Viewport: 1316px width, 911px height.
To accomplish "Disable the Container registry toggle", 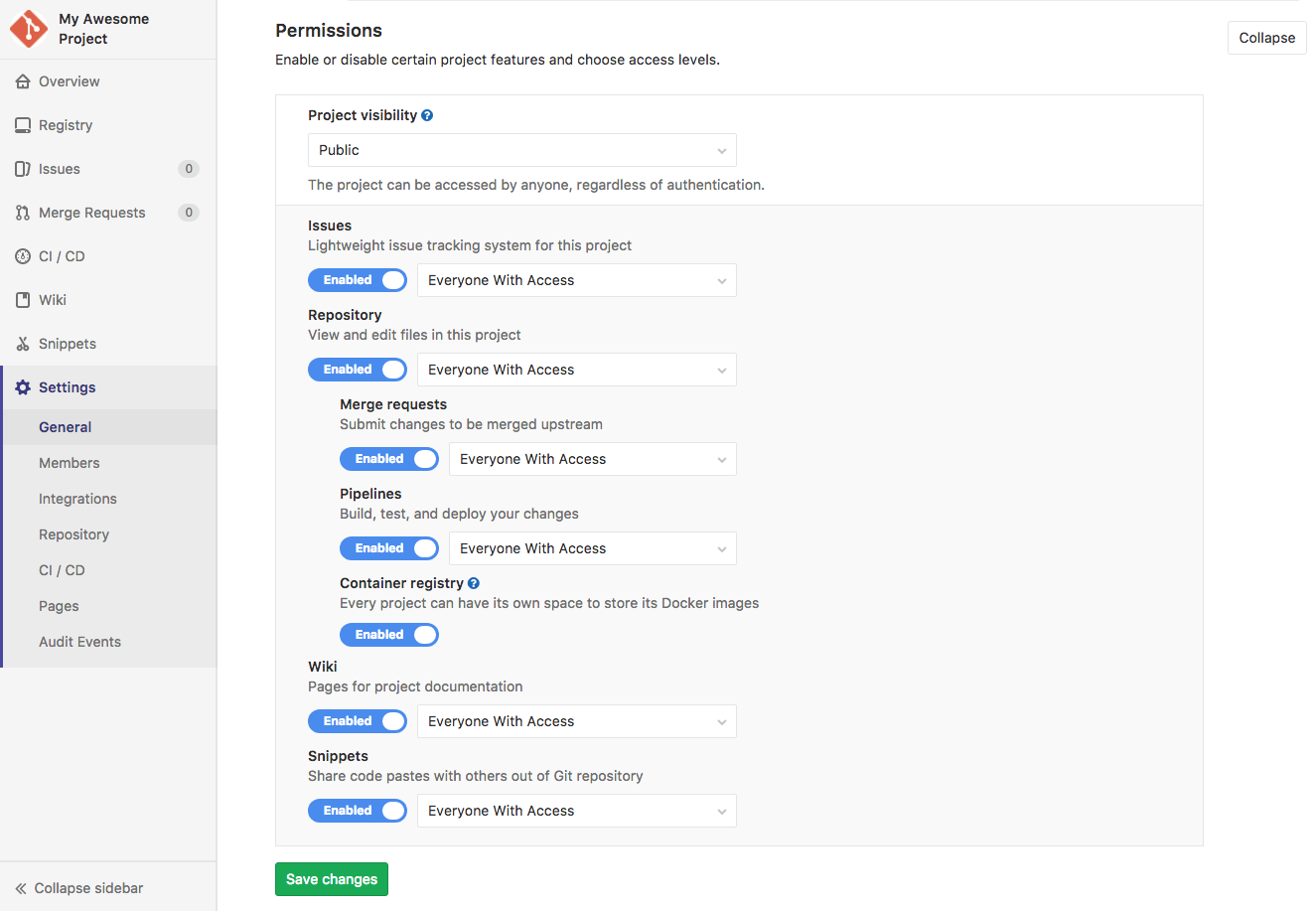I will click(389, 635).
